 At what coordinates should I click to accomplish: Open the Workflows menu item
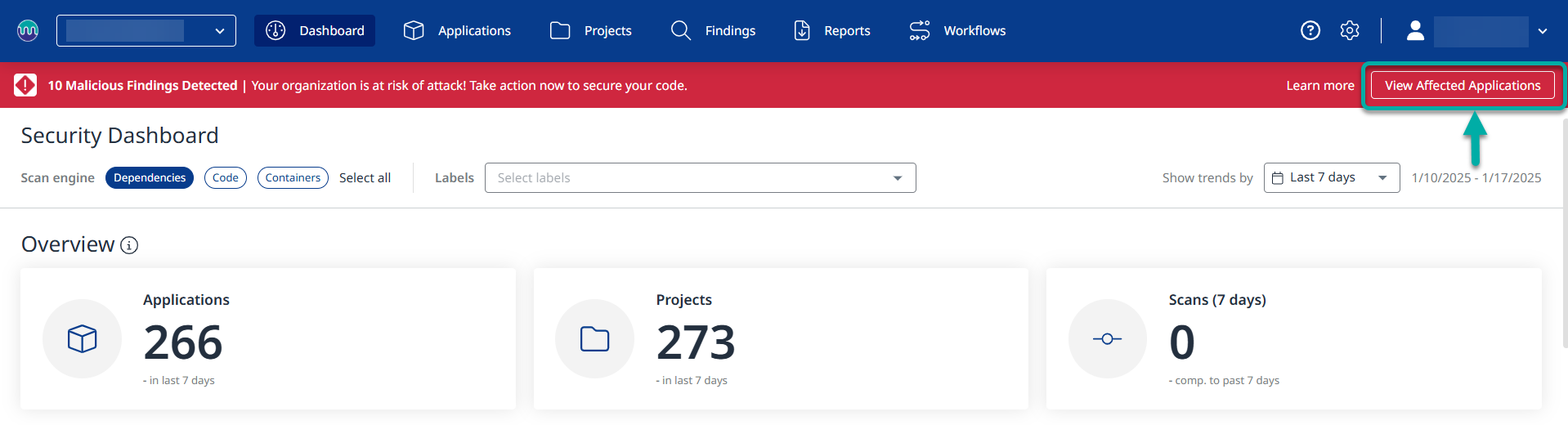(957, 31)
